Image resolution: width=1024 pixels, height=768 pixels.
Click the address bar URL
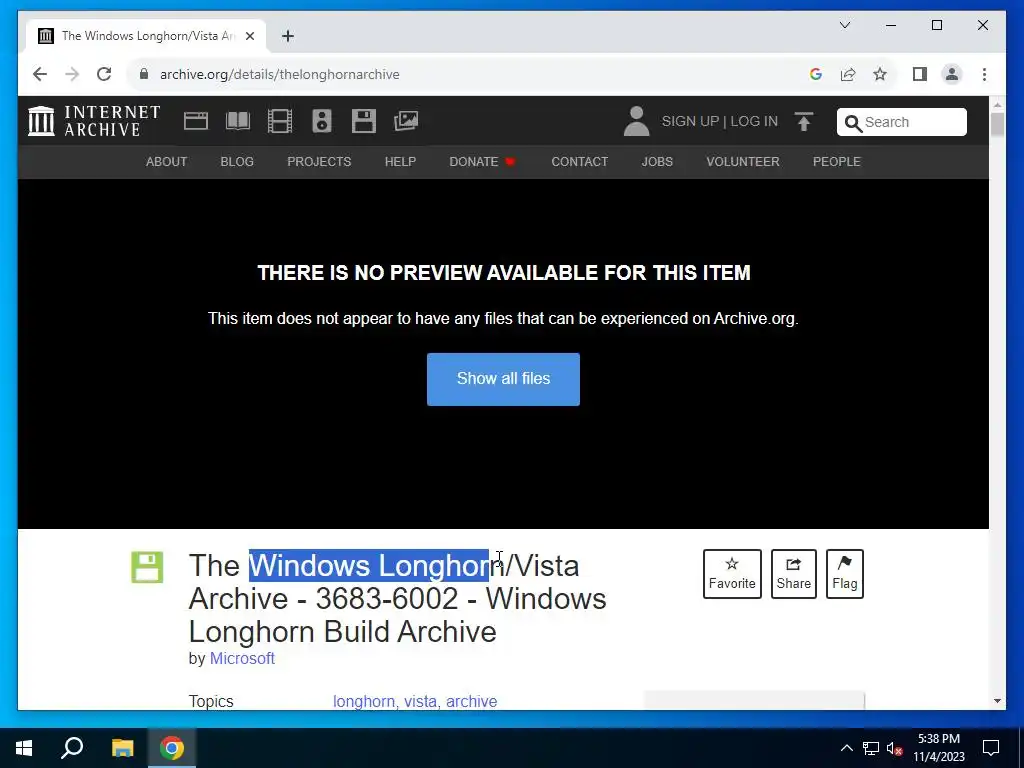coord(280,74)
